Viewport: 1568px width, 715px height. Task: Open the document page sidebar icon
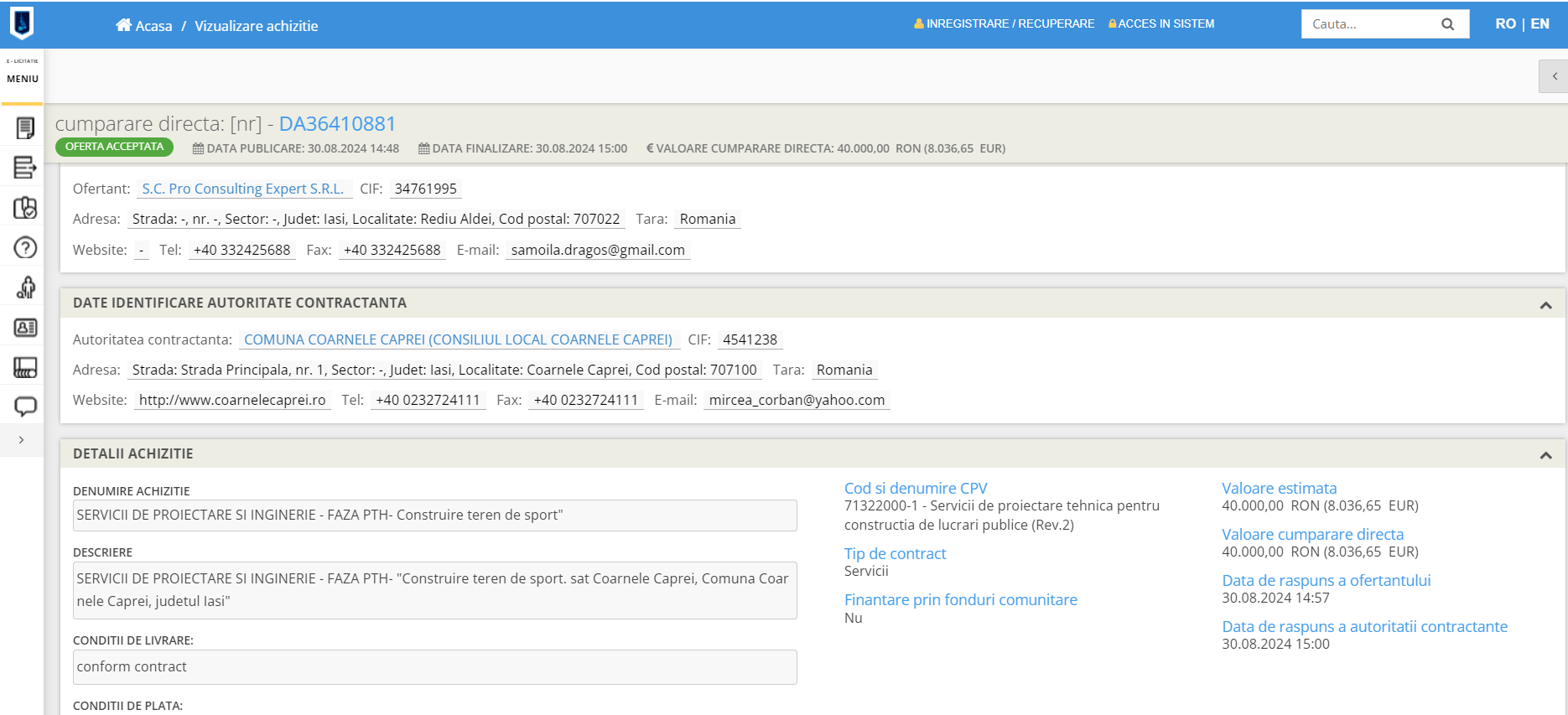tap(25, 127)
